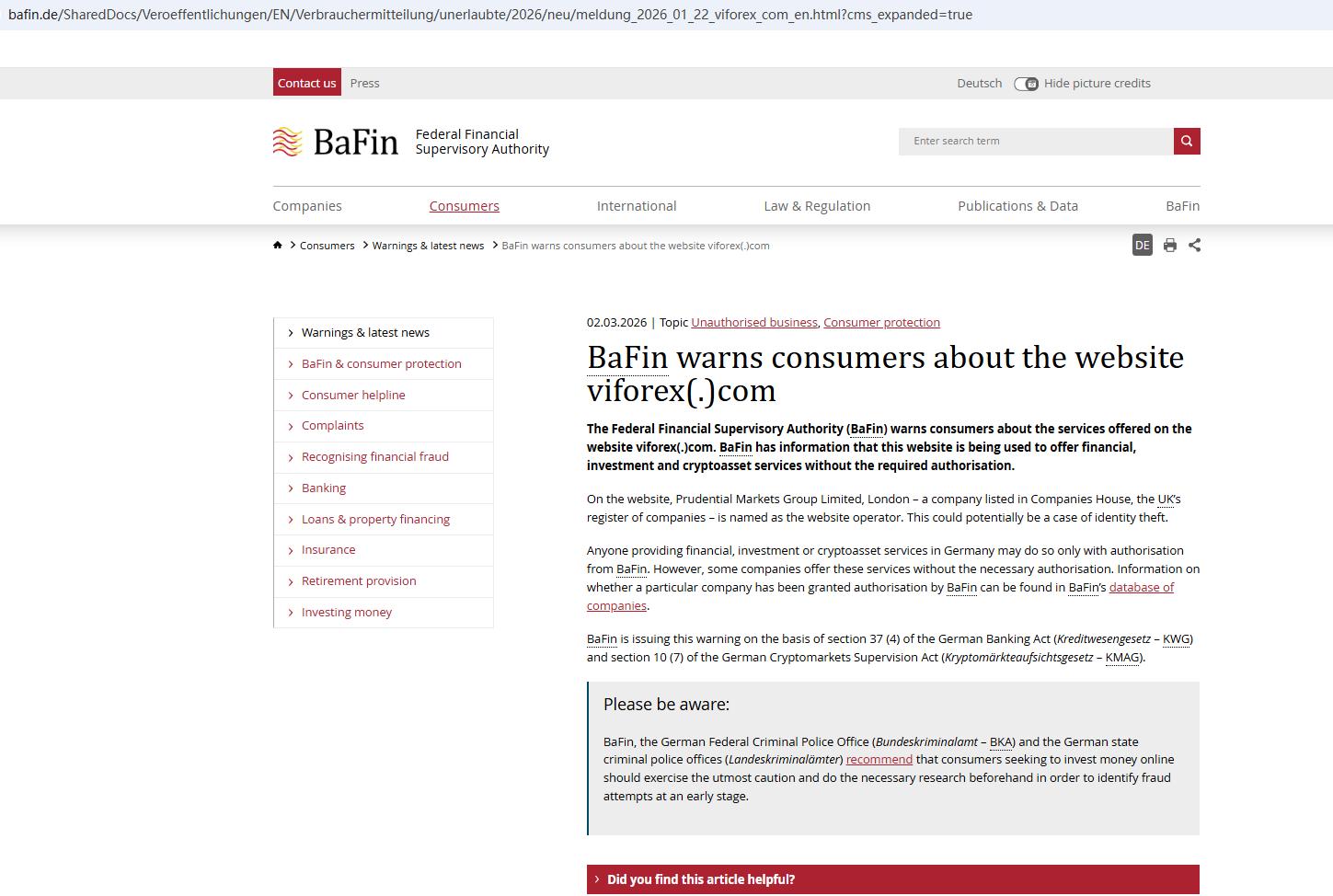Click the share icon
Screen dimensions: 1333x896
pyautogui.click(x=1194, y=246)
